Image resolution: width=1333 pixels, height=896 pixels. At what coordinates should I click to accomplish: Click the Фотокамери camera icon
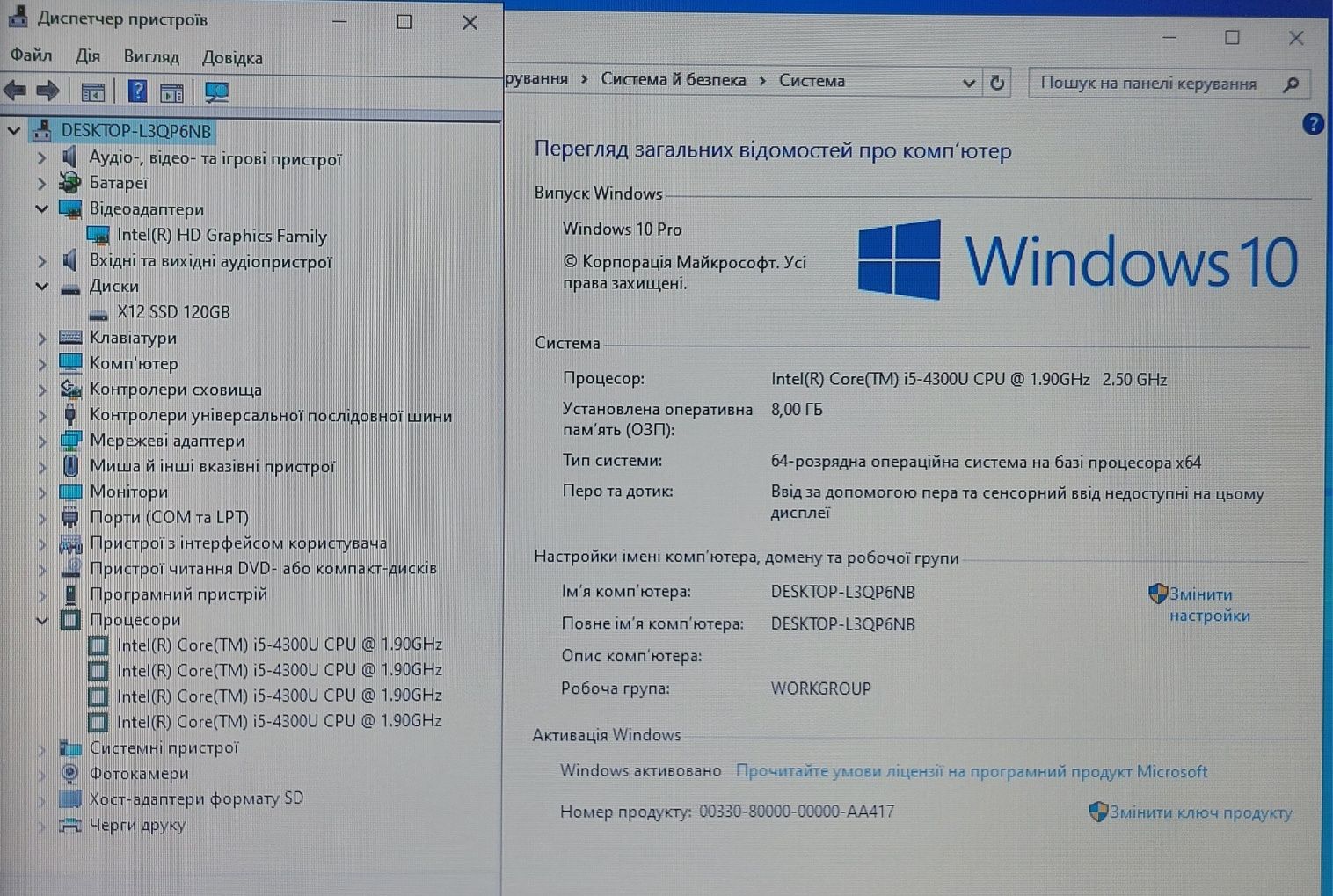click(70, 773)
